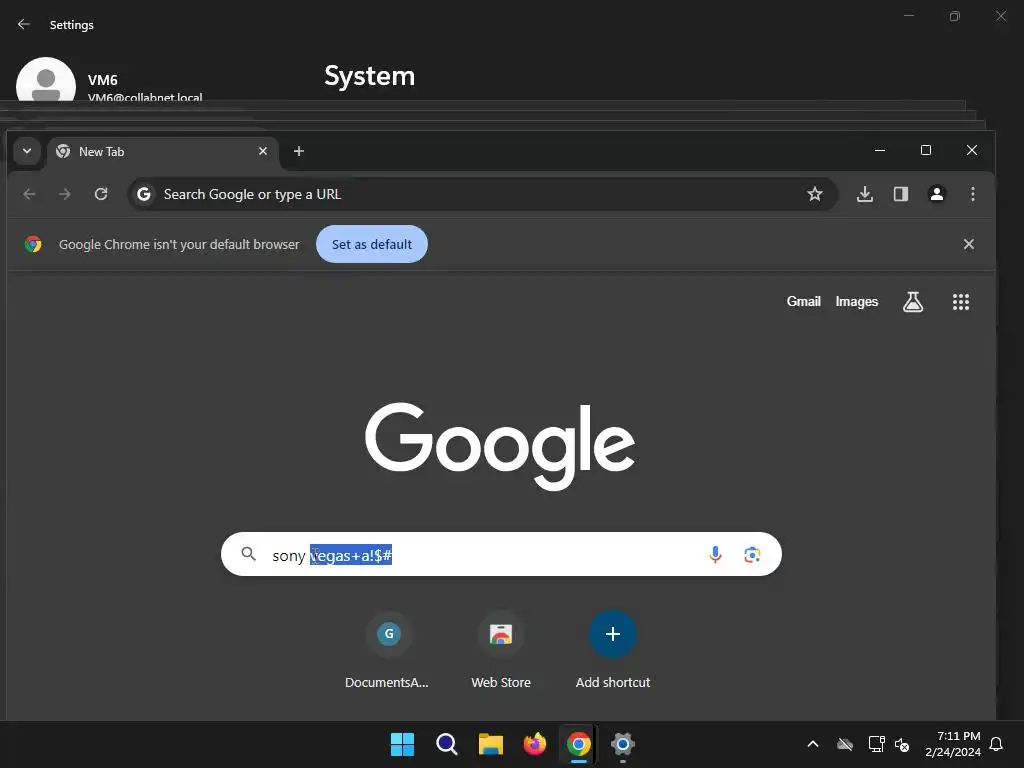
Task: Close the New Tab tab
Action: pos(263,151)
